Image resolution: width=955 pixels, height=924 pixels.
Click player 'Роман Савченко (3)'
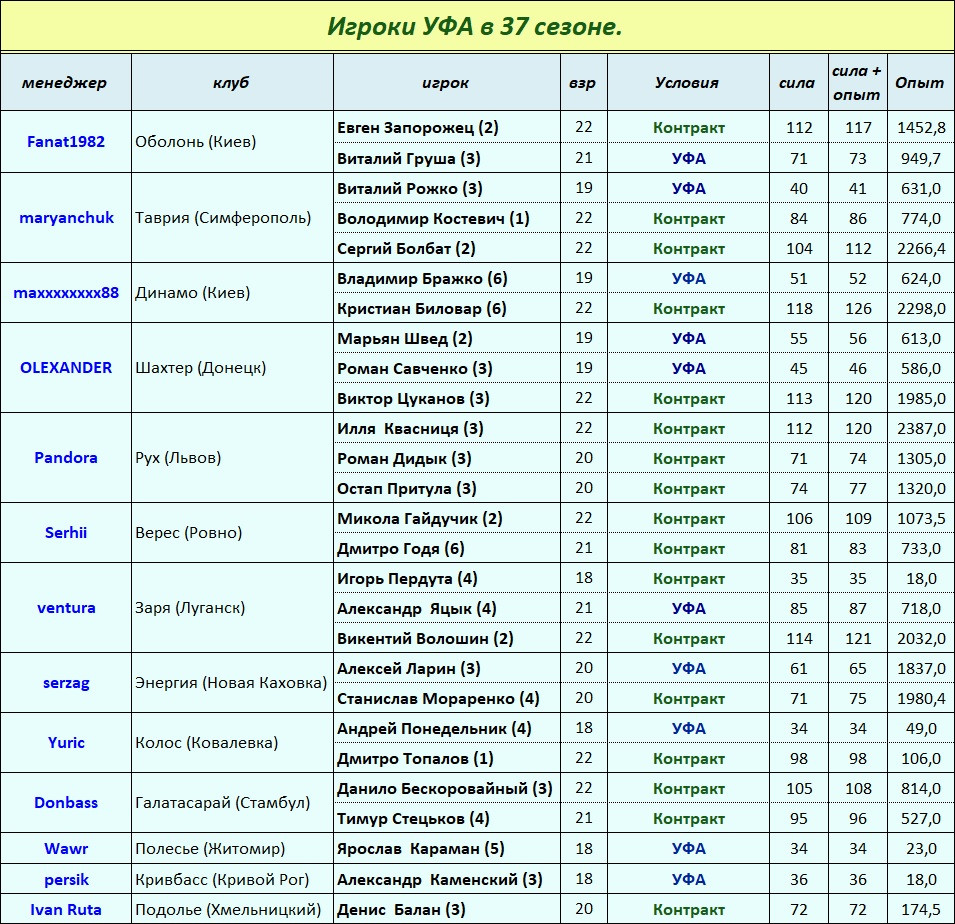415,369
